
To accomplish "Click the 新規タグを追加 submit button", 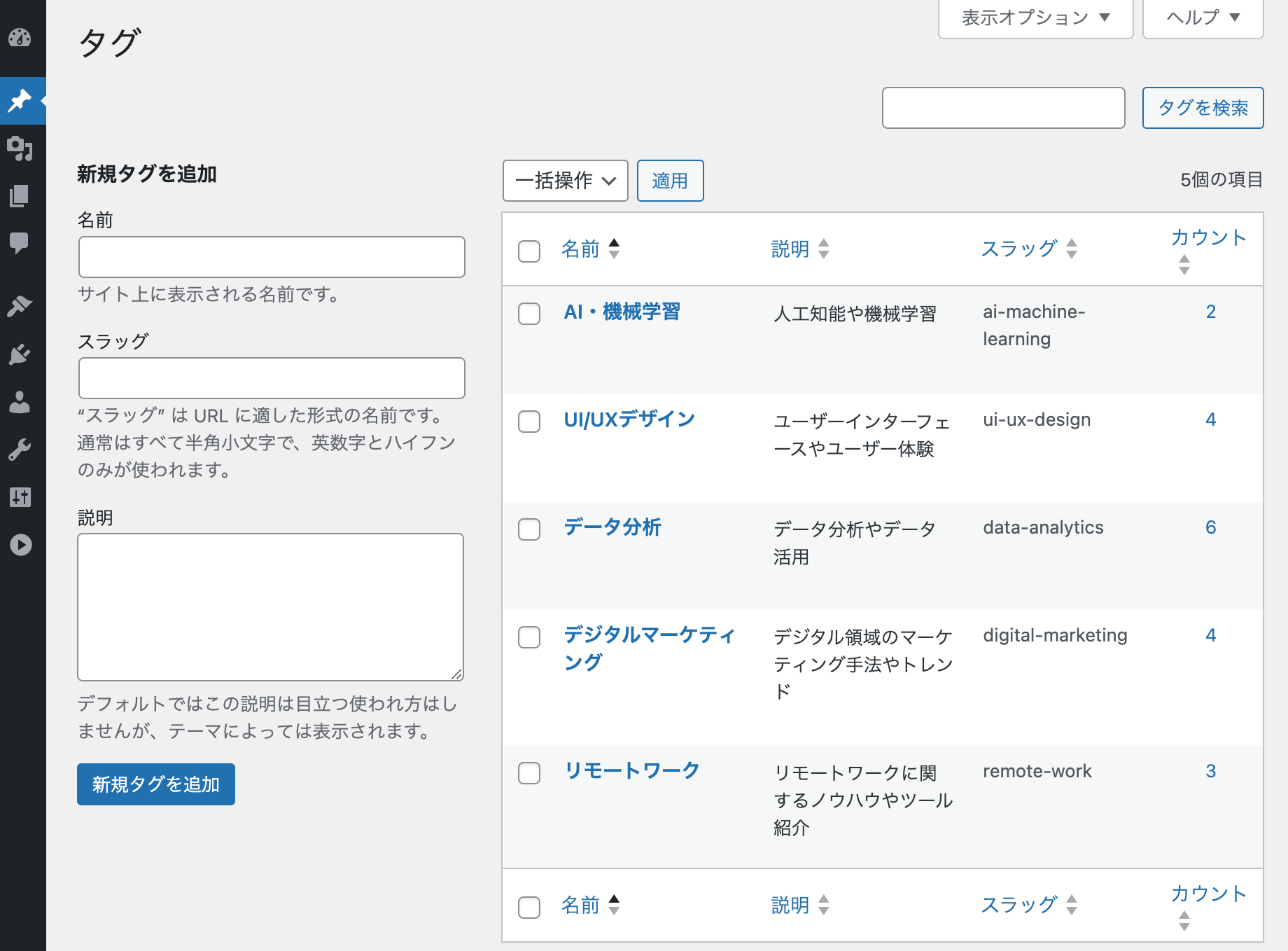I will click(x=156, y=784).
